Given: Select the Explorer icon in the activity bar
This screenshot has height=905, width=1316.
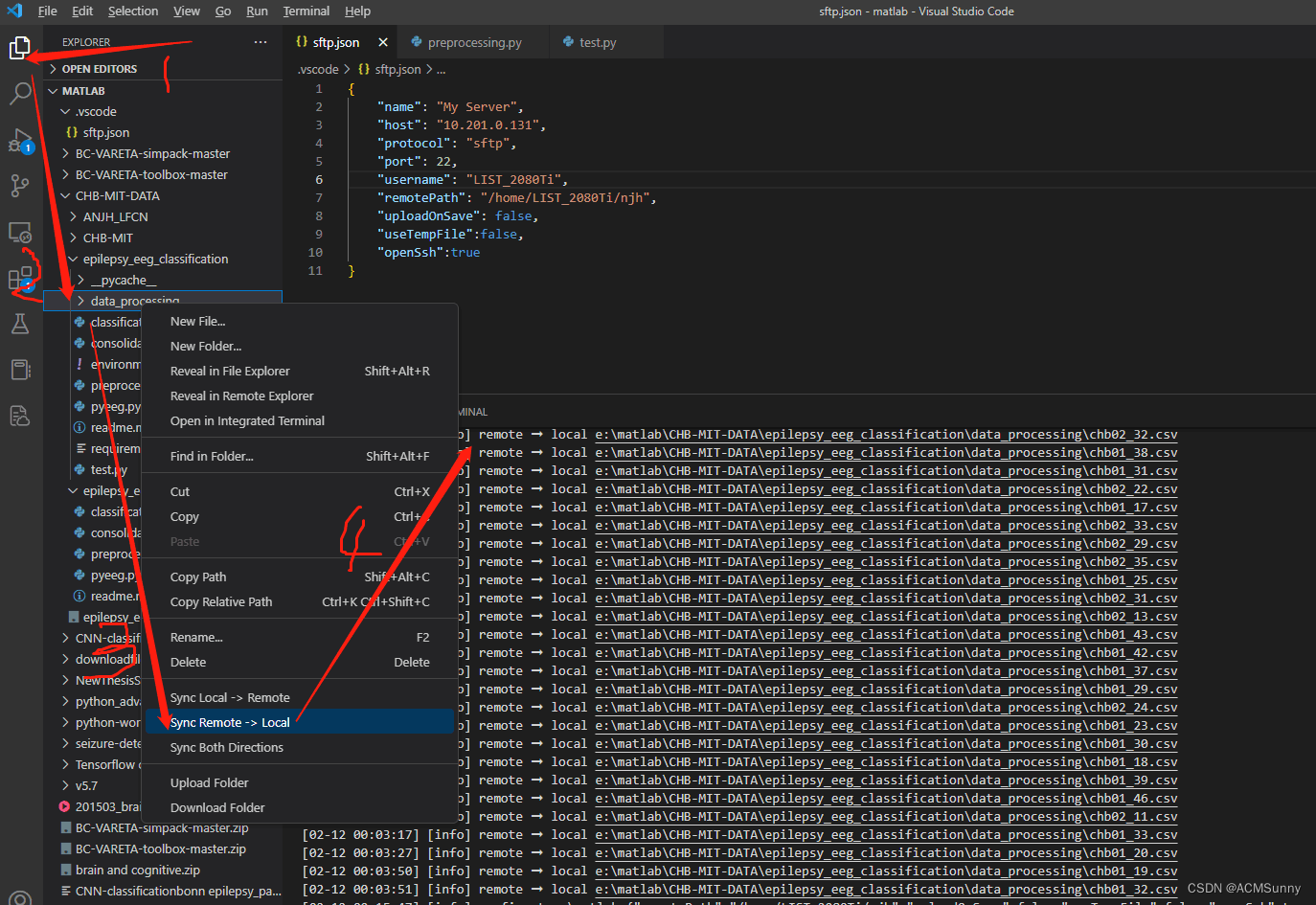Looking at the screenshot, I should [x=20, y=47].
